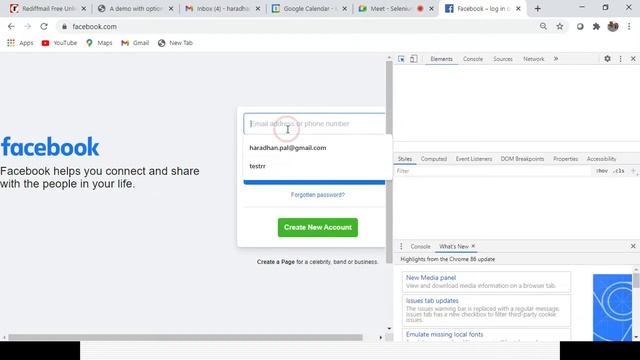Open DevTools settings gear
Viewport: 640px width, 360px height.
coord(607,59)
